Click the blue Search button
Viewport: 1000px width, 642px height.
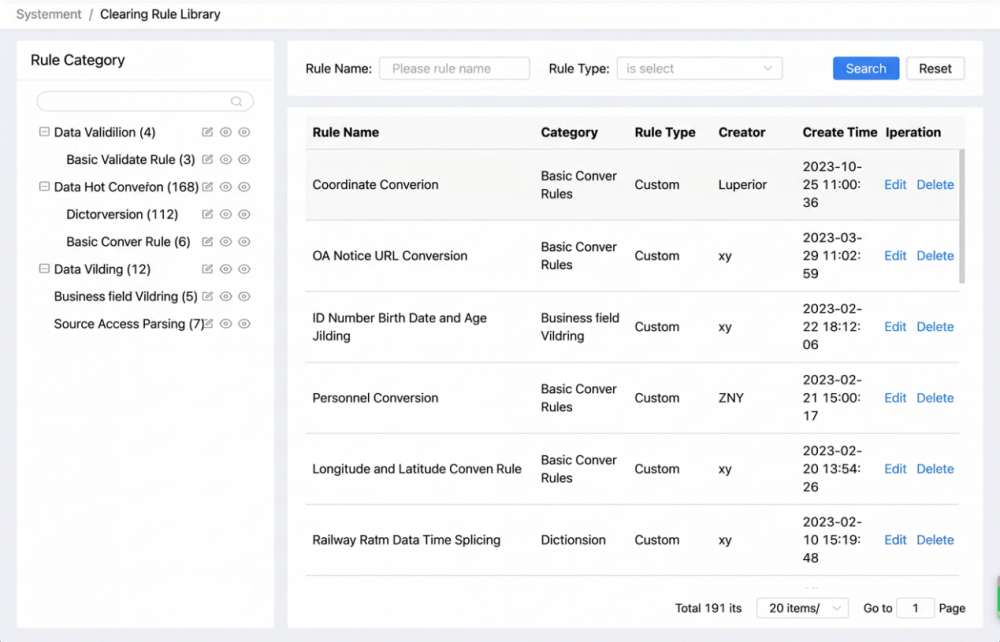tap(866, 68)
